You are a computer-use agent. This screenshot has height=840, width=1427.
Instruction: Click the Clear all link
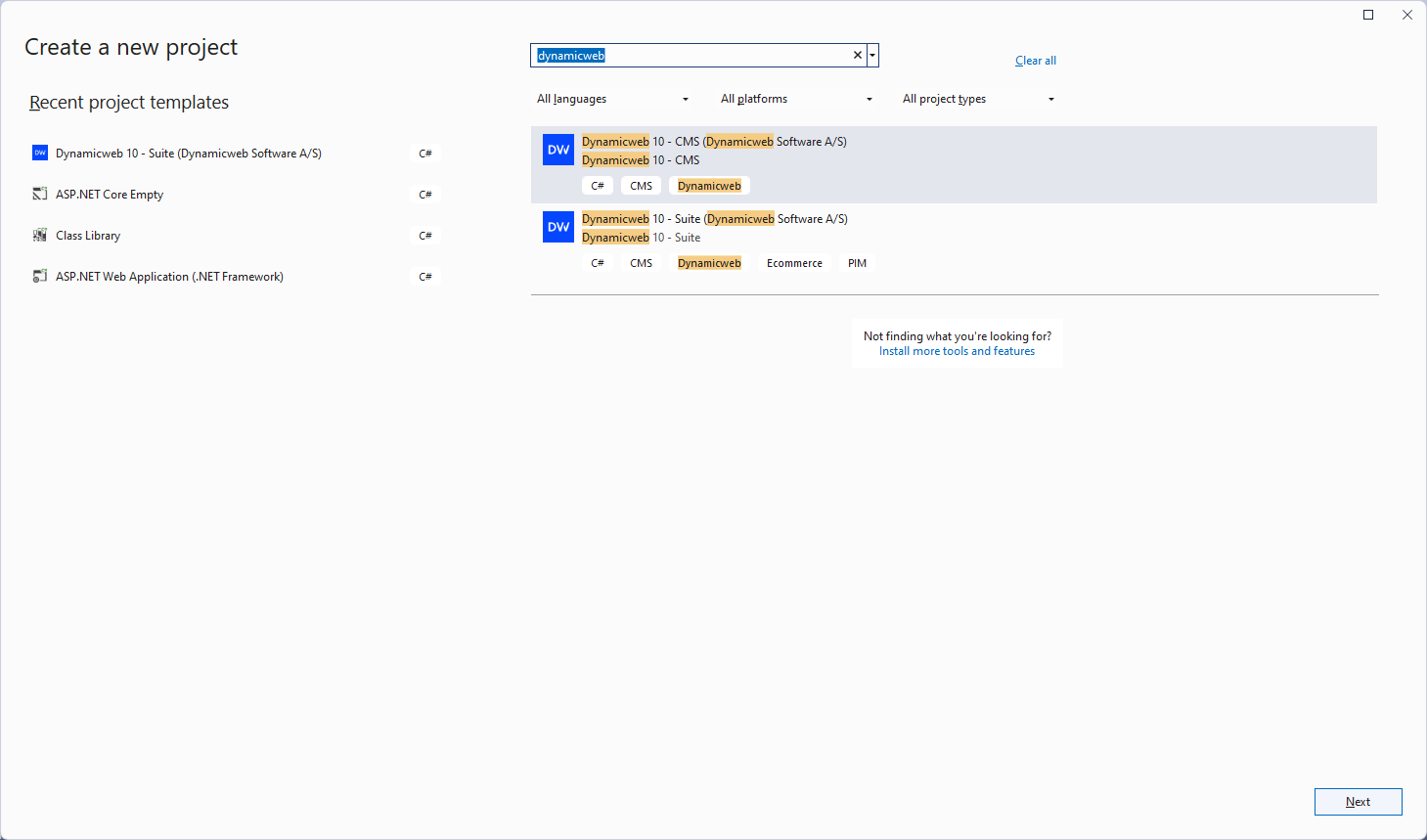(x=1036, y=61)
